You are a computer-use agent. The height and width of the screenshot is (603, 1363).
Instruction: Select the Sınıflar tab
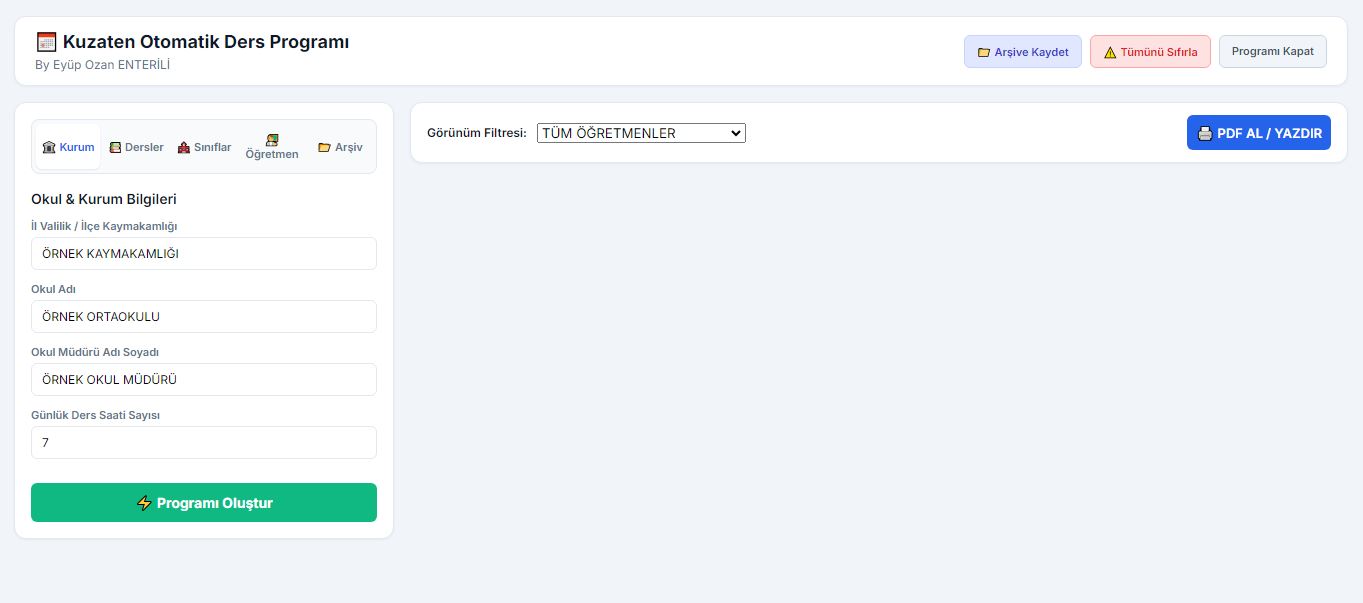(x=204, y=147)
